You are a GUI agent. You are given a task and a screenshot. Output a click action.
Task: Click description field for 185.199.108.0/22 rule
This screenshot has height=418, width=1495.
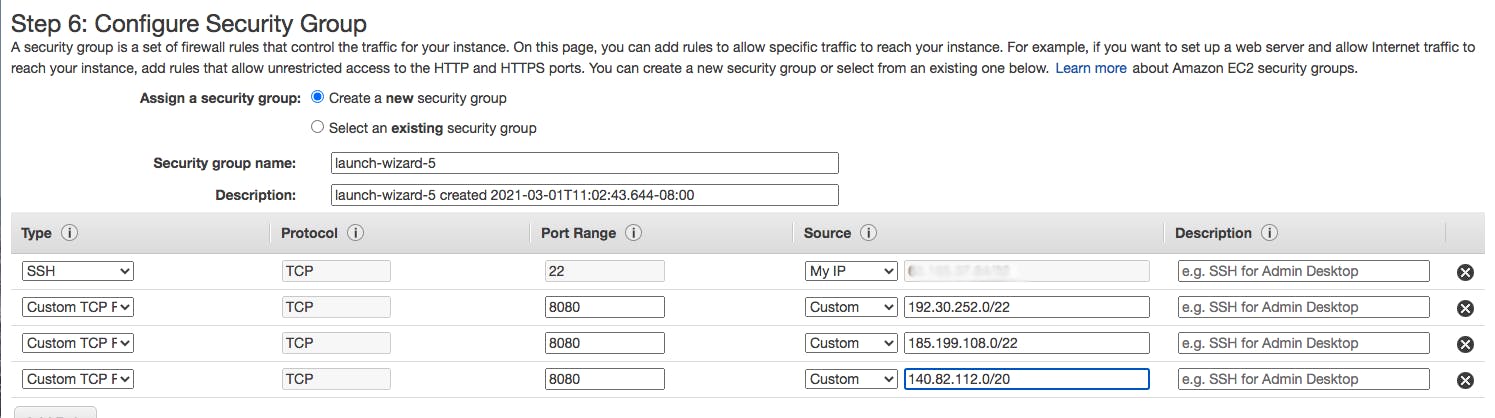pos(1304,343)
